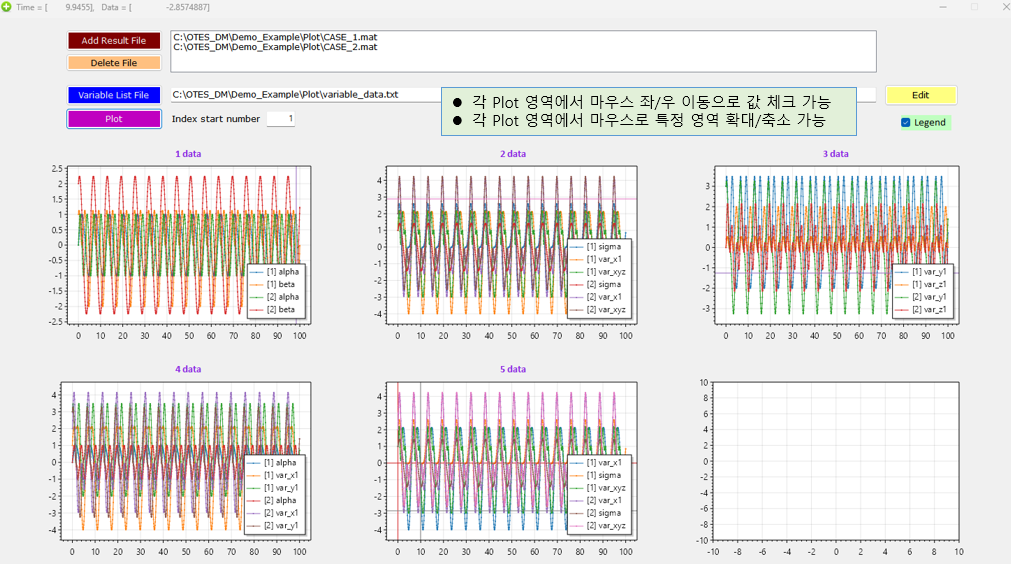Click '[1] var_z1' in plot 3 legend
The width and height of the screenshot is (1011, 564).
click(929, 284)
